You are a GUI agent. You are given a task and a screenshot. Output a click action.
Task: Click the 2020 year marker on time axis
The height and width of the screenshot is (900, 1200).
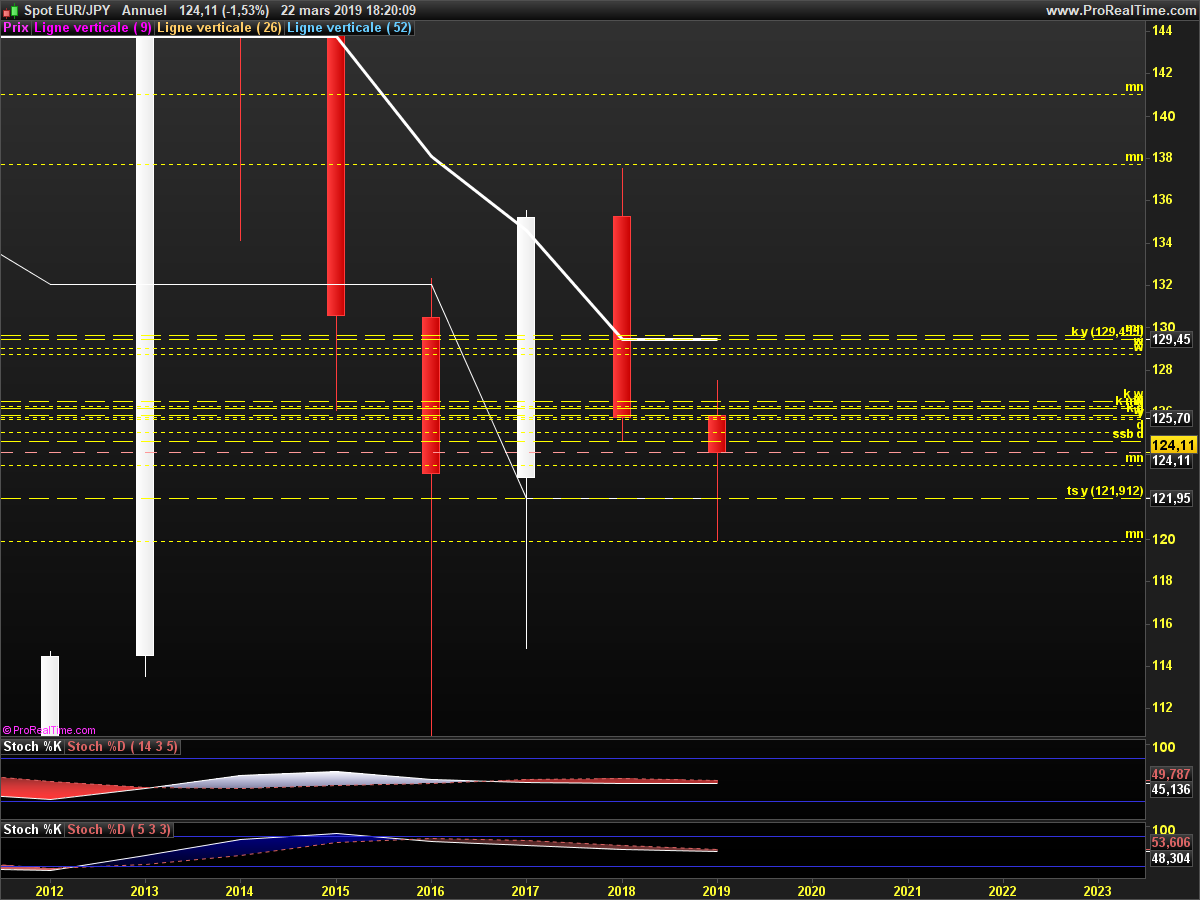tap(811, 890)
